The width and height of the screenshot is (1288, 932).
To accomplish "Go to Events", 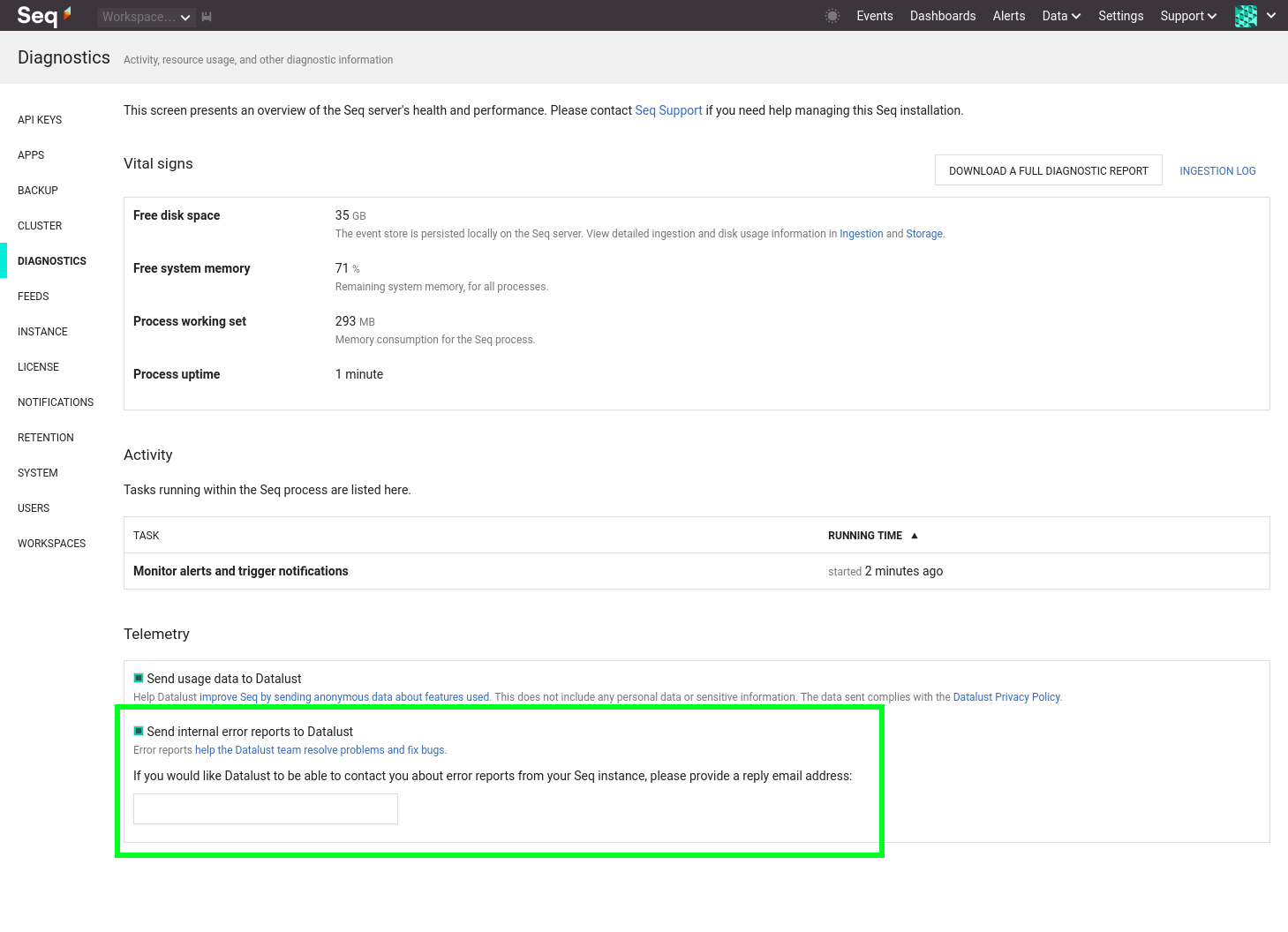I will pyautogui.click(x=875, y=16).
